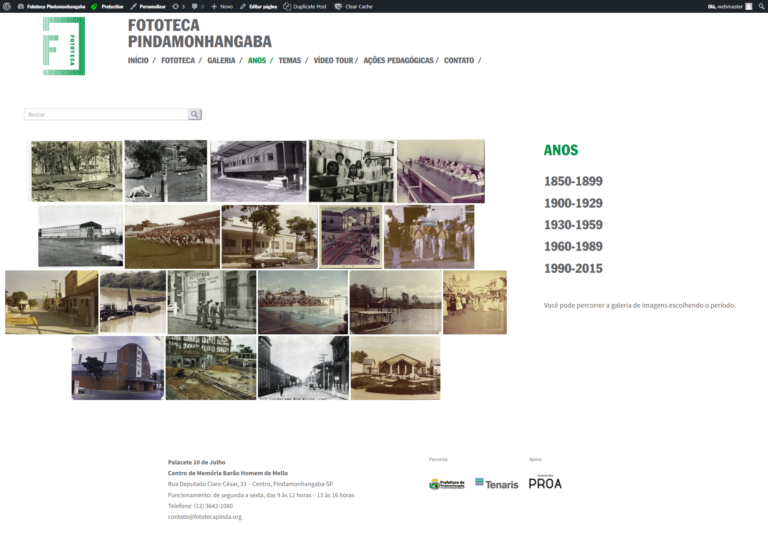
Task: Click the Tenaris partner logo
Action: 497,484
